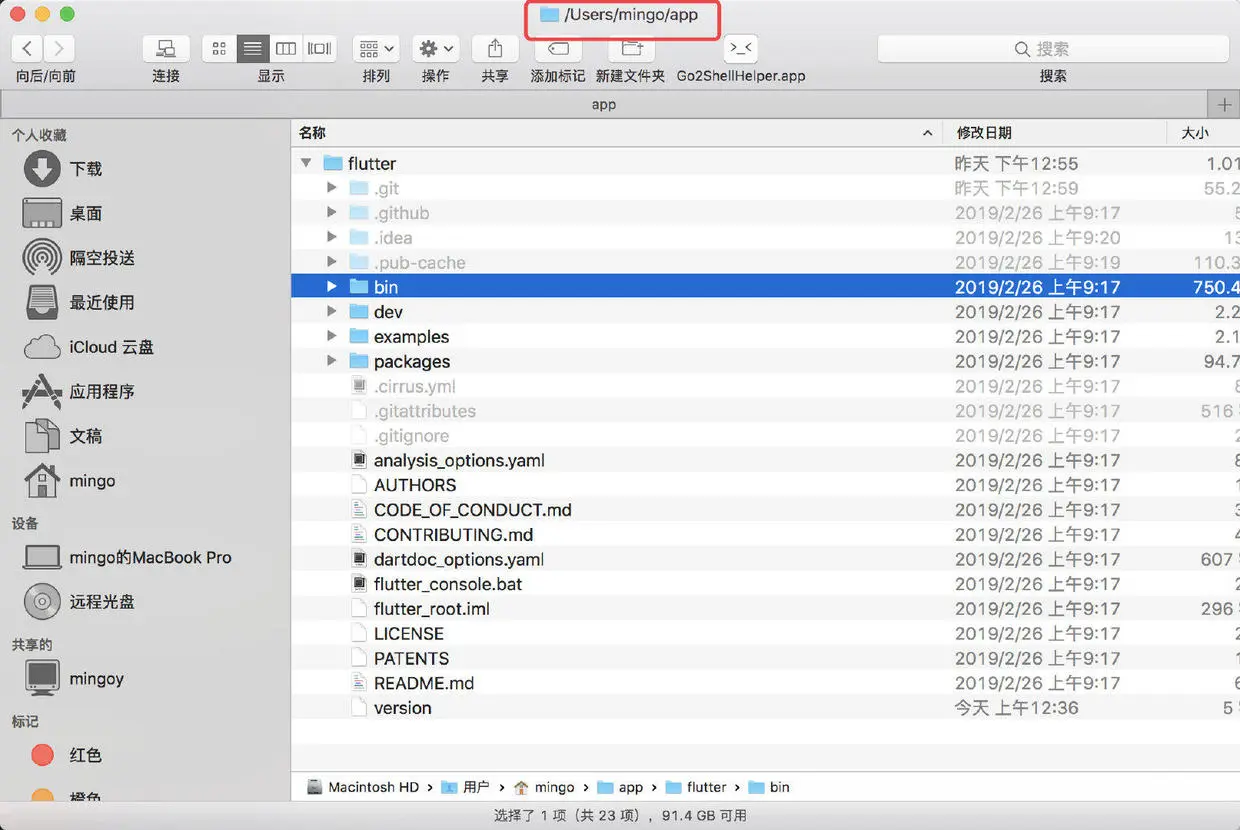Add a new tab with plus button

pyautogui.click(x=1224, y=104)
